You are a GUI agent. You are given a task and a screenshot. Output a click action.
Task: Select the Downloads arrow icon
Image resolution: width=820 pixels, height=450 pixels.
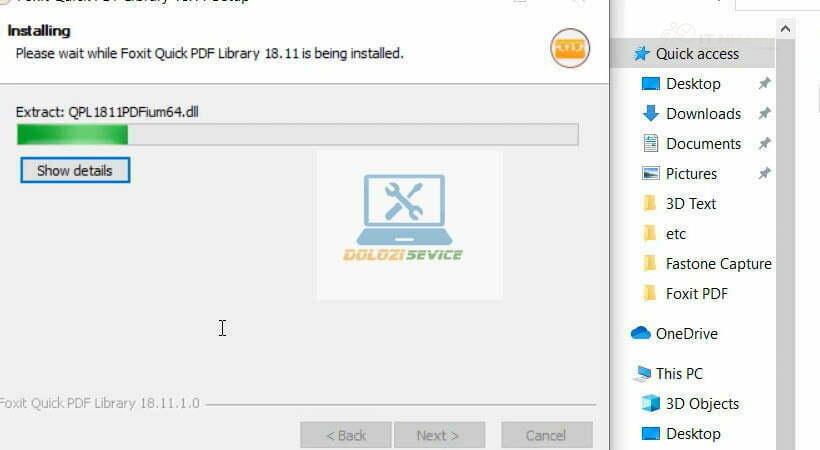(650, 113)
